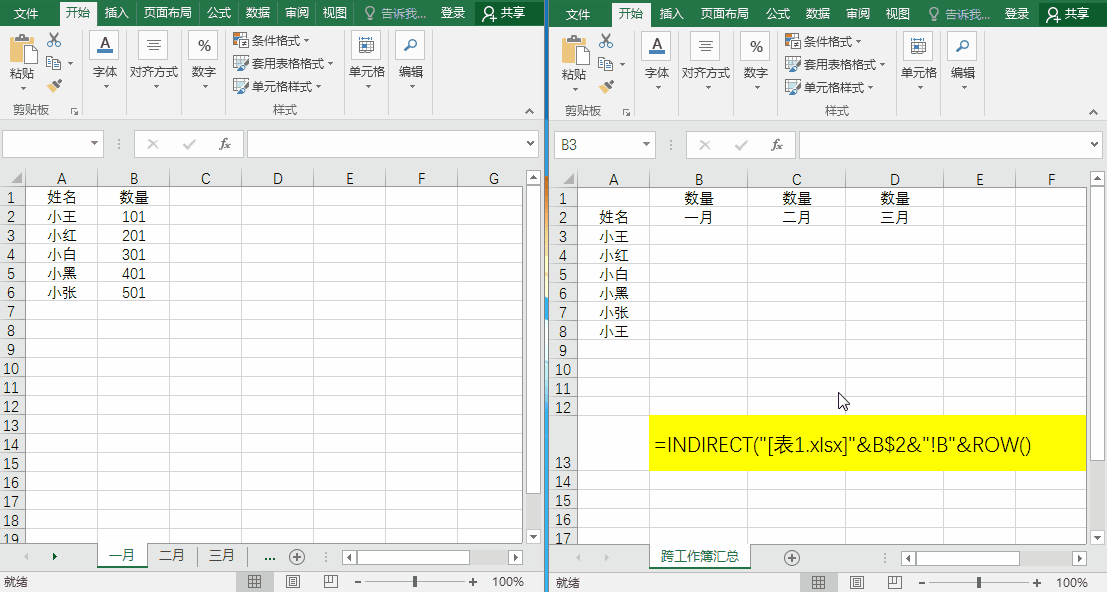Open 单元格样式 dropdown in left window

pyautogui.click(x=277, y=86)
